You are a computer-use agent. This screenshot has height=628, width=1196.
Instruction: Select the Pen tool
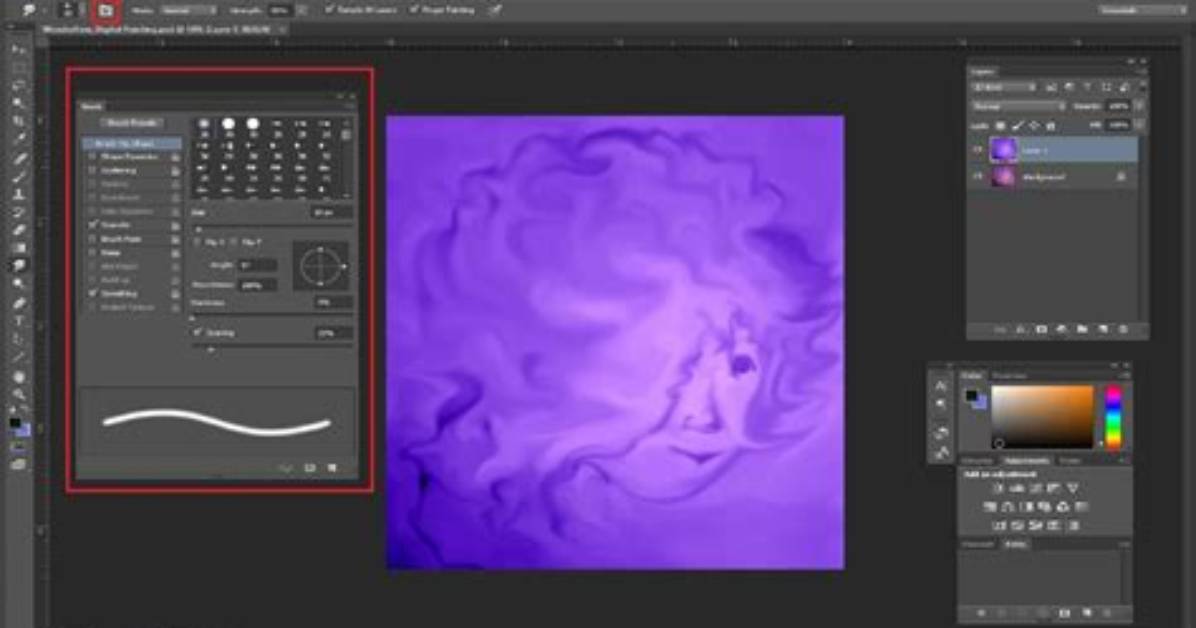click(18, 303)
